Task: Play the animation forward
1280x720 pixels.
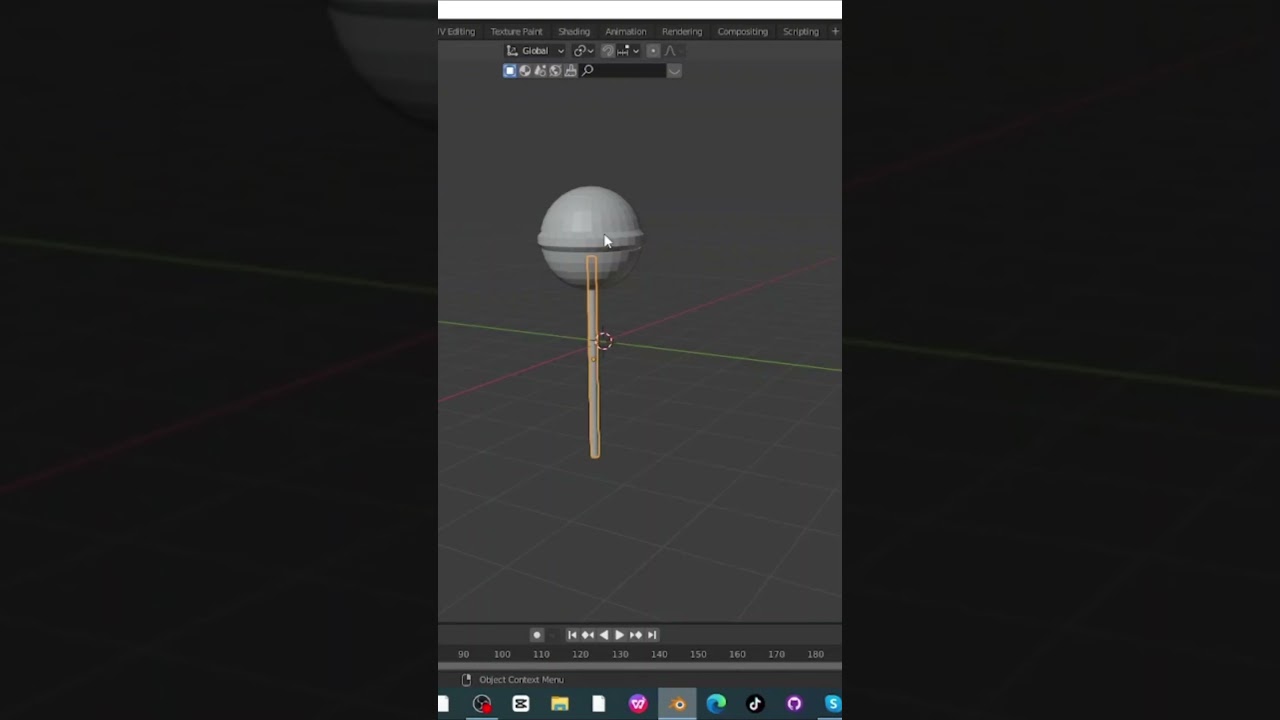Action: 619,635
